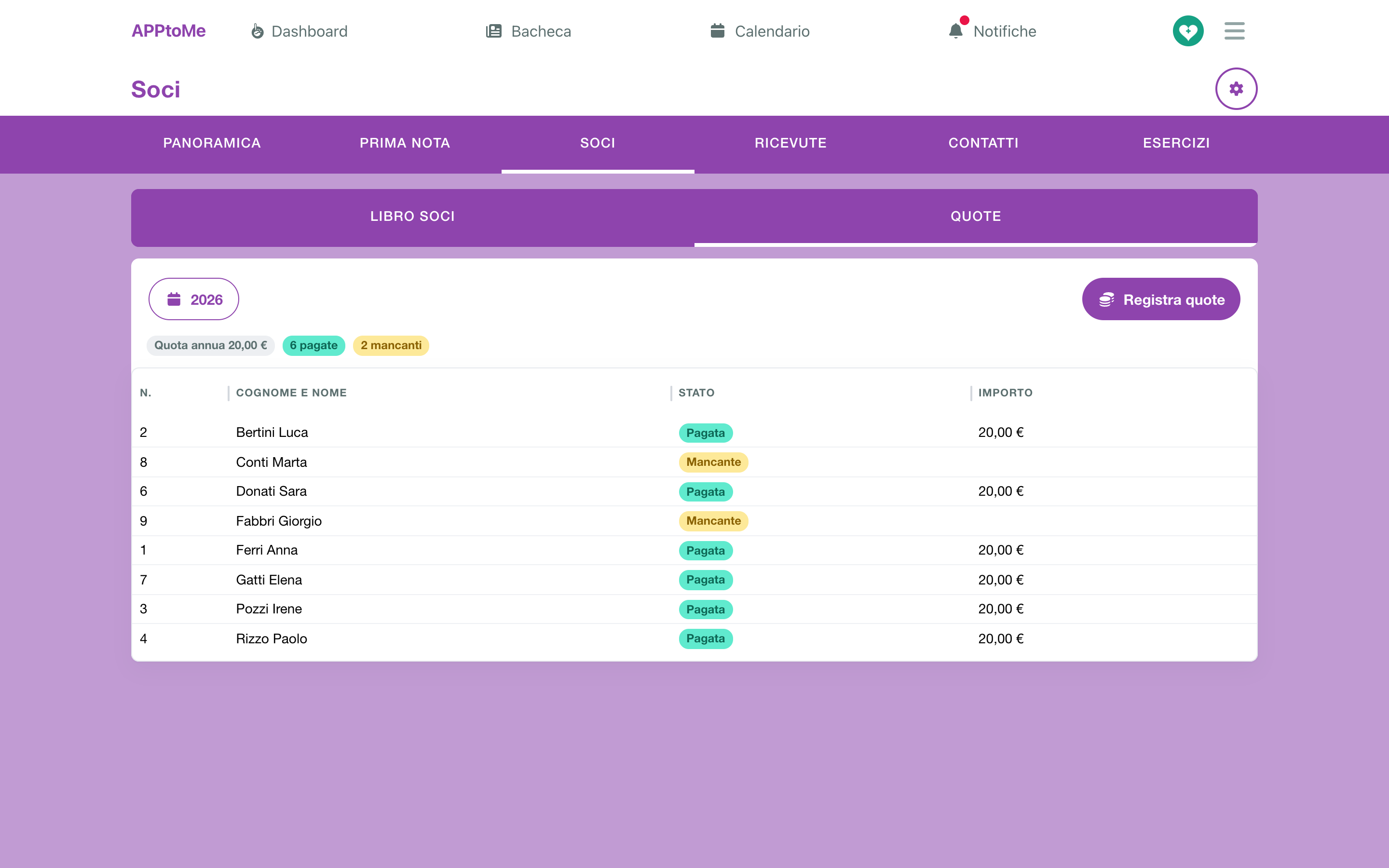Click Donati Sara name

click(272, 492)
